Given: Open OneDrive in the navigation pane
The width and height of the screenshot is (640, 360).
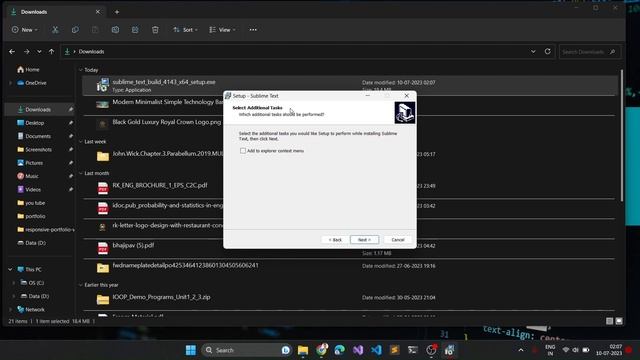Looking at the screenshot, I should (32, 83).
